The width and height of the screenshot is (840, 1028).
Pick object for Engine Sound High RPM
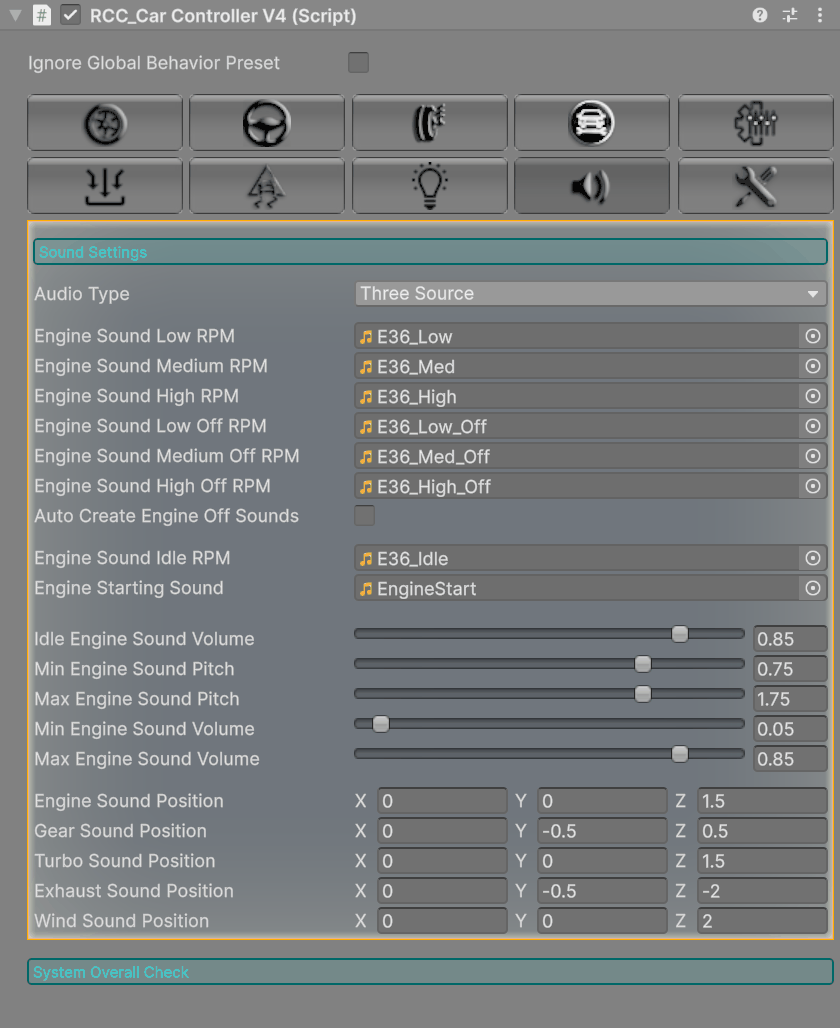pyautogui.click(x=812, y=397)
